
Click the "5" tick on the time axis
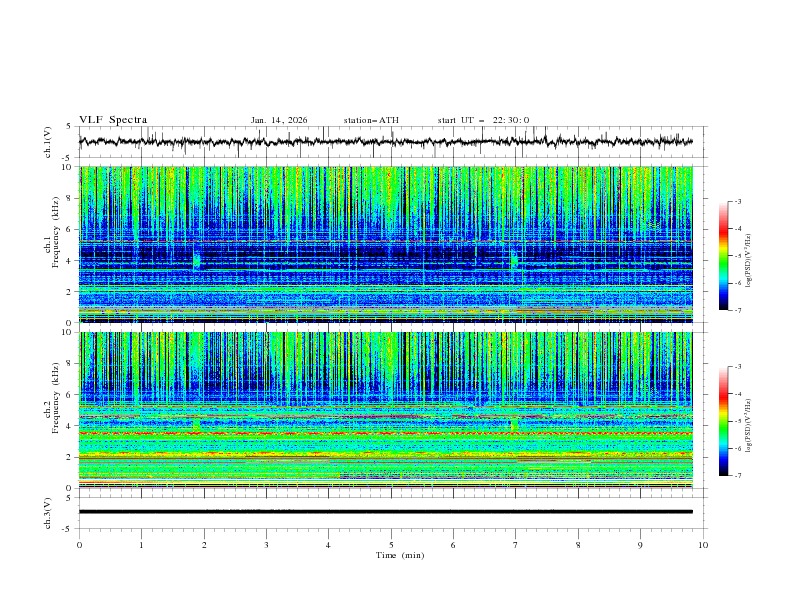tap(391, 545)
